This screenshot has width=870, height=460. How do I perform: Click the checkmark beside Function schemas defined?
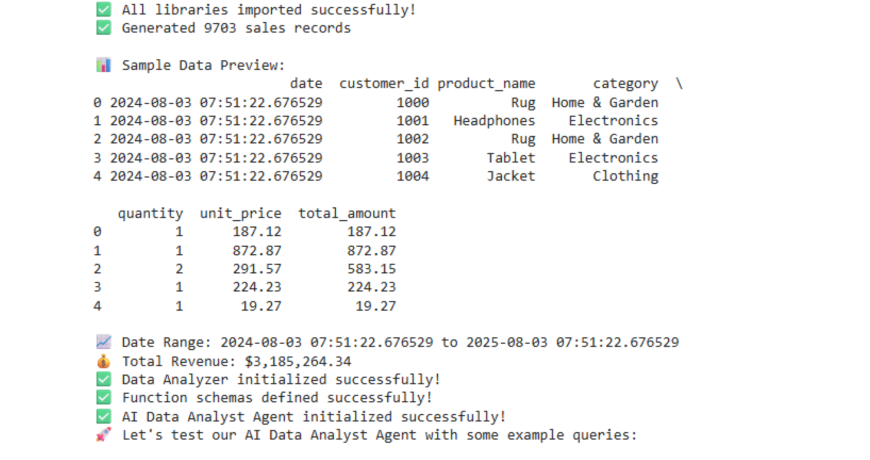click(x=103, y=397)
